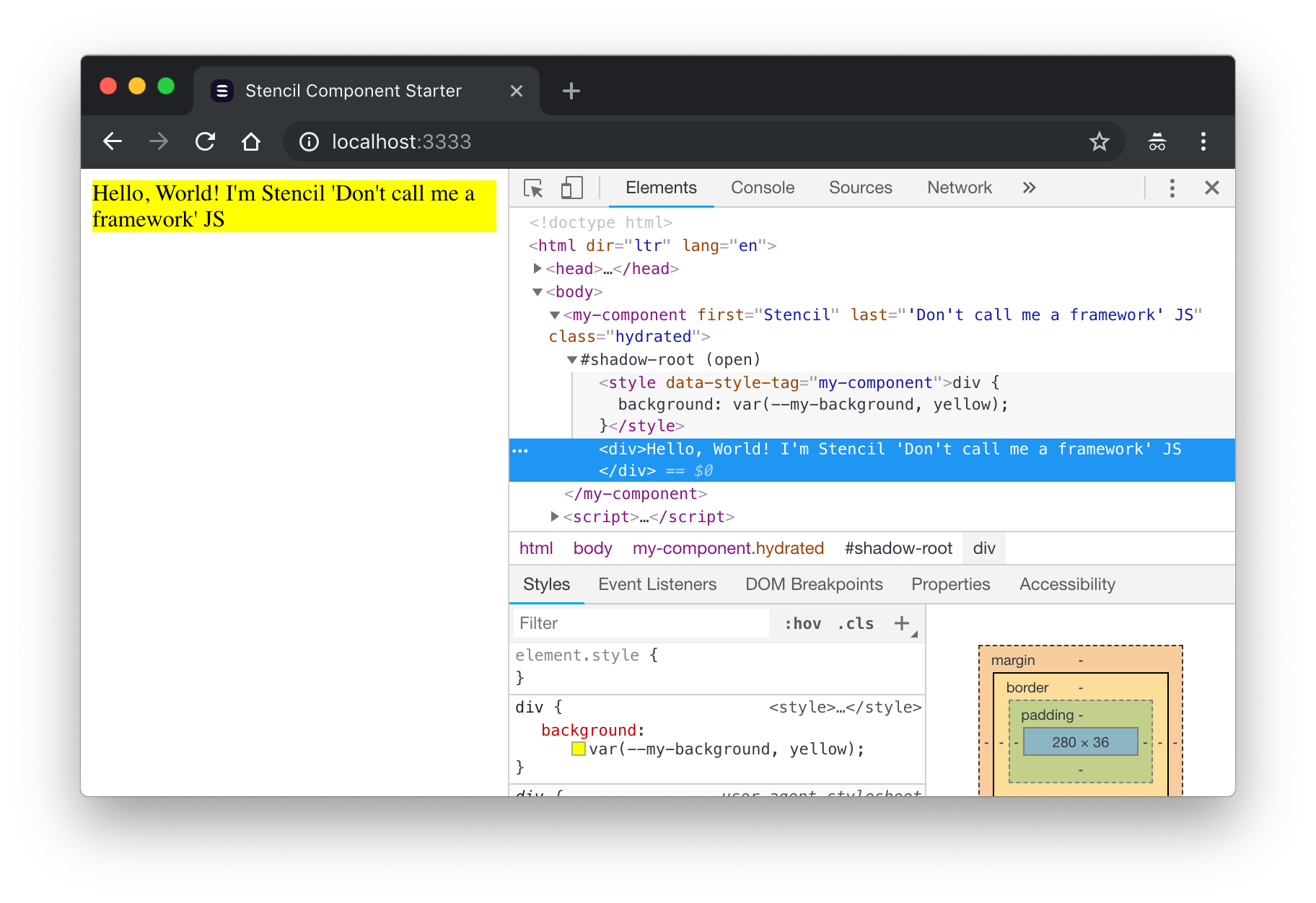Image resolution: width=1316 pixels, height=903 pixels.
Task: Switch to the Elements panel
Action: 661,188
